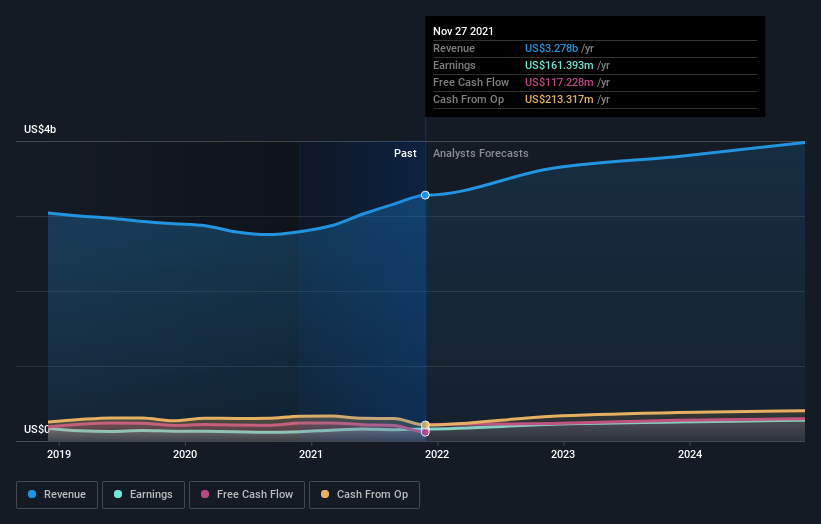
Task: Click the orange Cash From Op data point
Action: click(x=425, y=425)
